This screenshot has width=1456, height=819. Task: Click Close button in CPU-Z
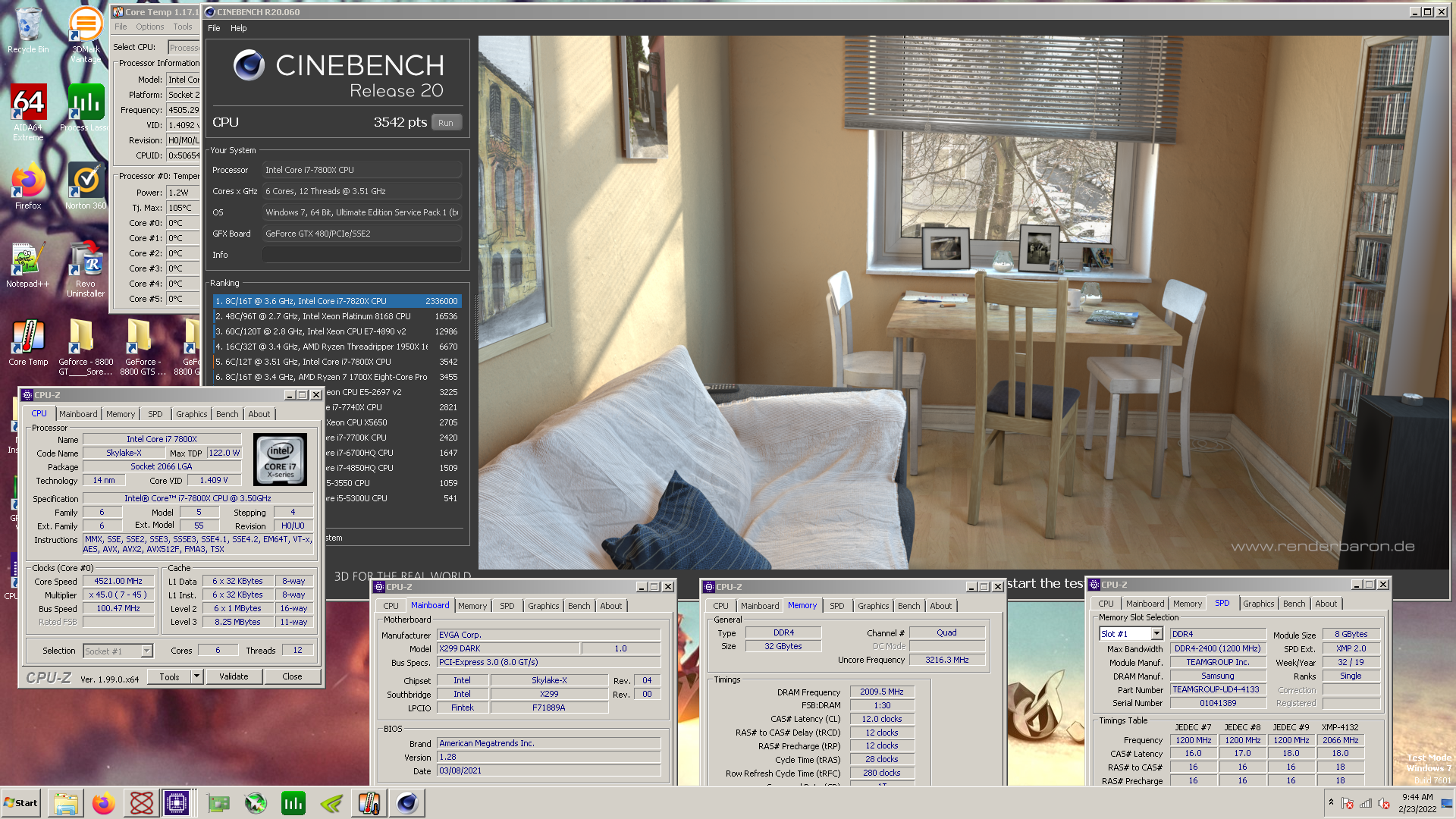pos(292,676)
